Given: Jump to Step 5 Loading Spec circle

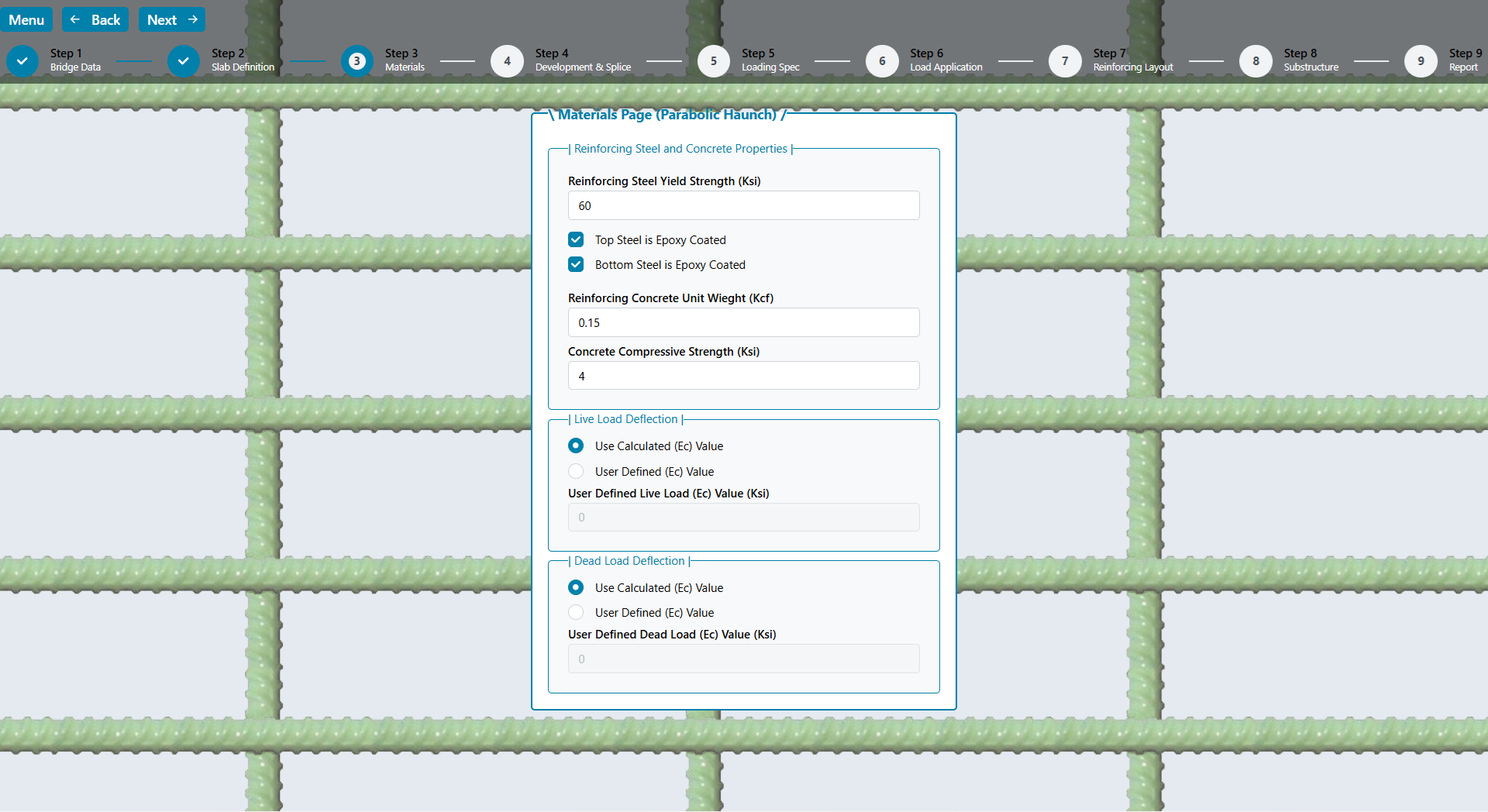Looking at the screenshot, I should [713, 61].
